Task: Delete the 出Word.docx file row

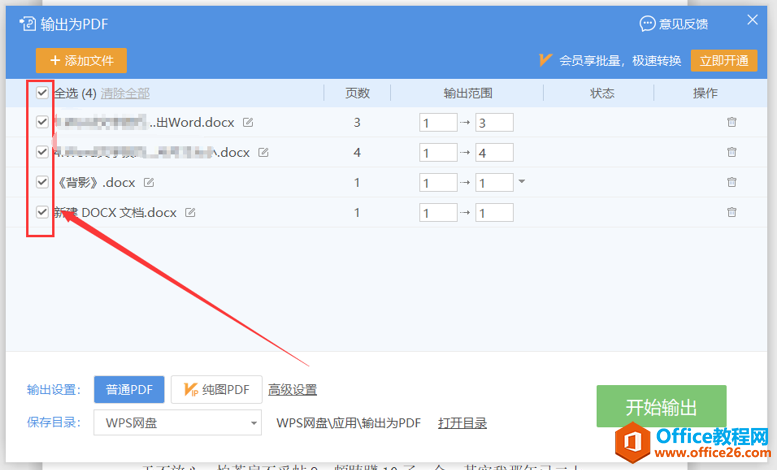Action: tap(731, 122)
